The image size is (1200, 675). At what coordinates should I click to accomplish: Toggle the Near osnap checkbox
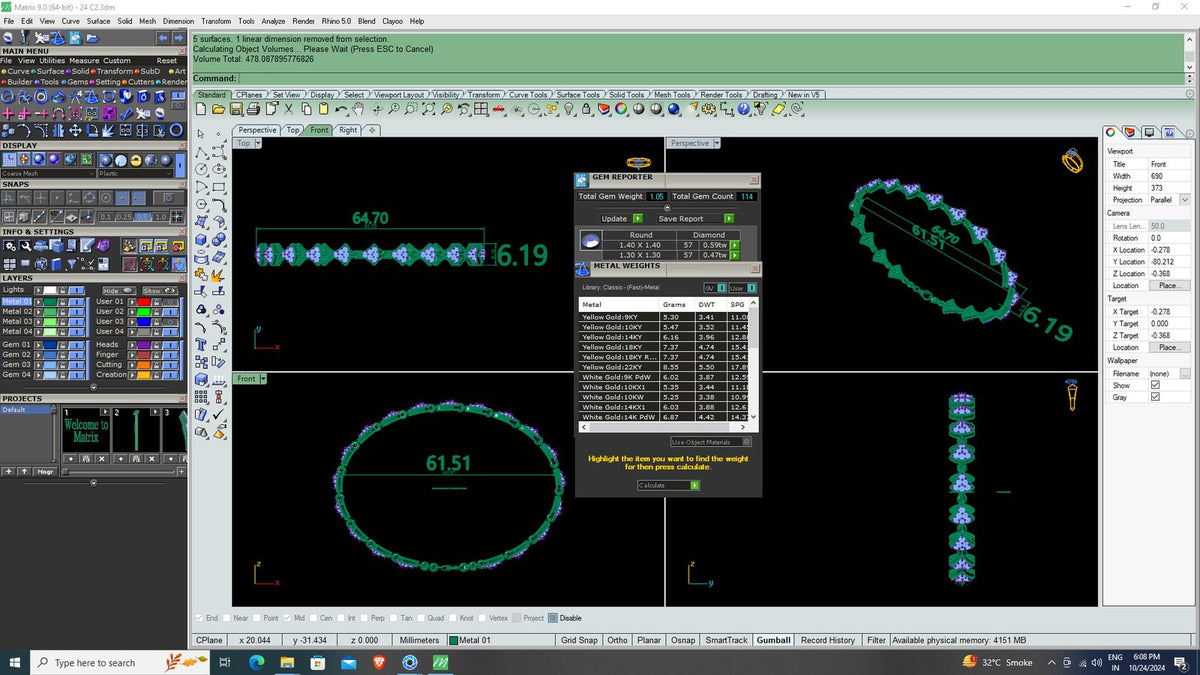click(x=229, y=618)
